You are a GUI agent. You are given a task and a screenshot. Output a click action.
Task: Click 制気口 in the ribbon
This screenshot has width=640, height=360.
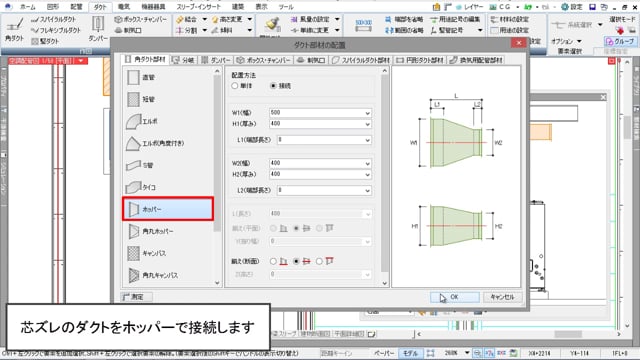[128, 30]
